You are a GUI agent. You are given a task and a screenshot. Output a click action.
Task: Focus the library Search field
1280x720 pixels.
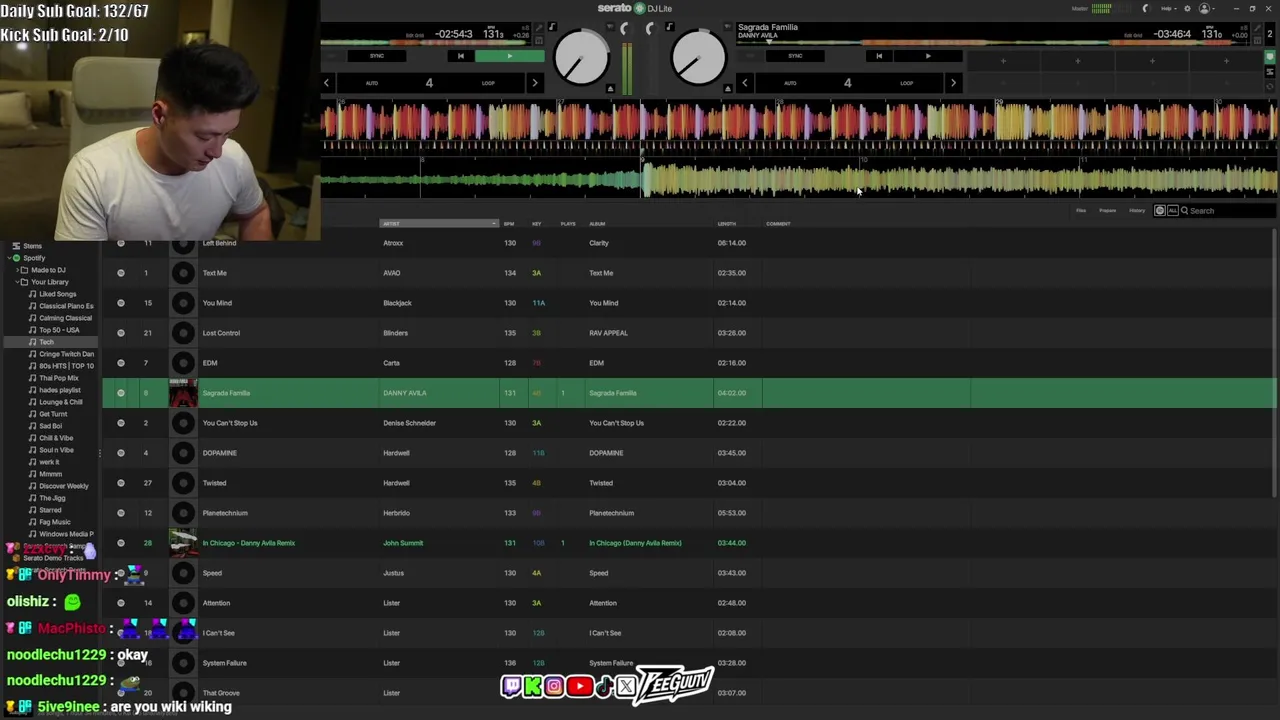coord(1226,211)
